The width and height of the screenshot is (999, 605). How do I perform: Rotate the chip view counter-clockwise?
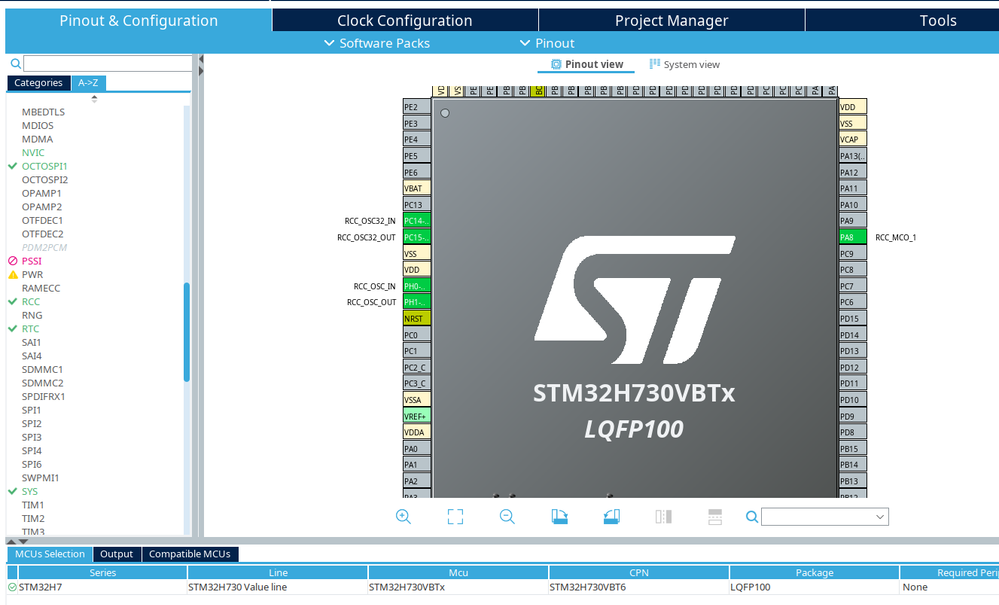click(612, 516)
